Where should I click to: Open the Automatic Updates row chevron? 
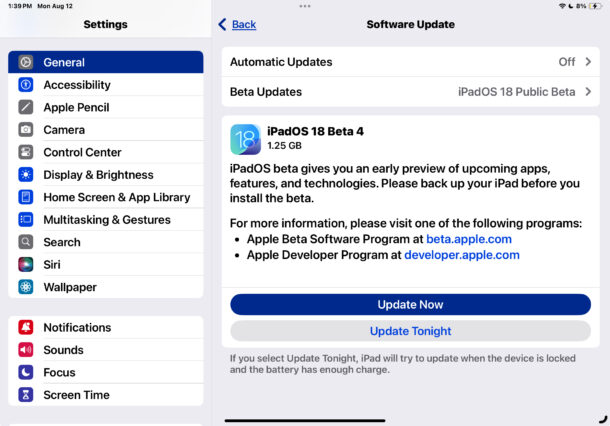[x=588, y=62]
